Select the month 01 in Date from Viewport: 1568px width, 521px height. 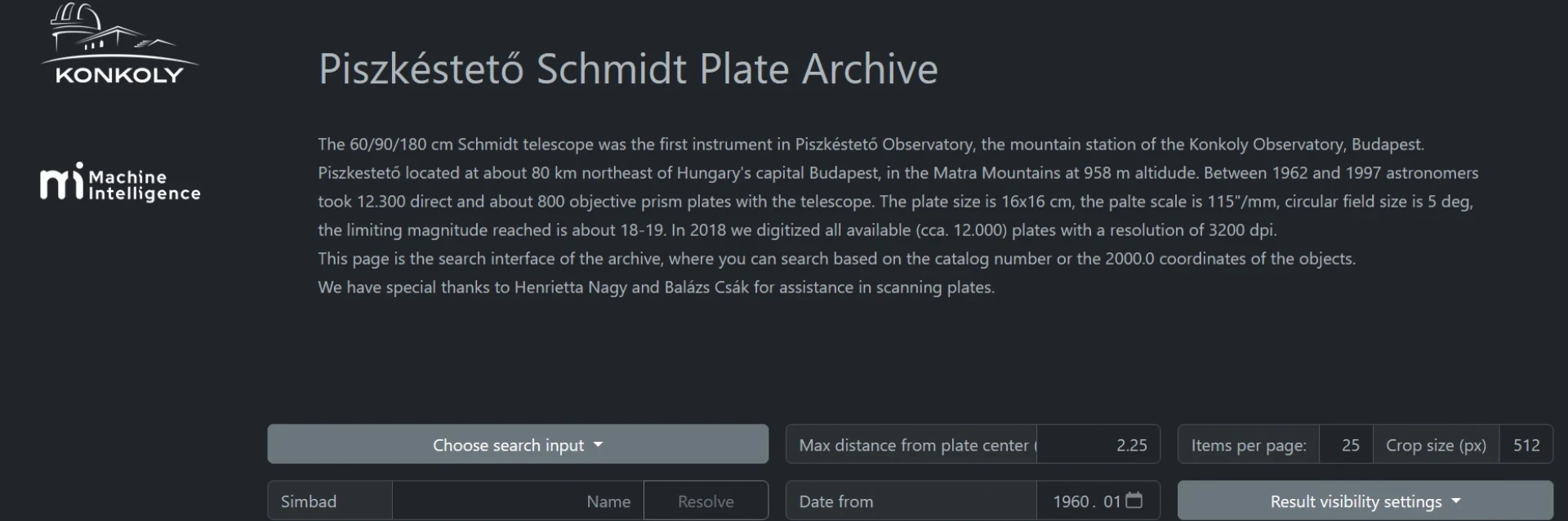click(x=1111, y=501)
